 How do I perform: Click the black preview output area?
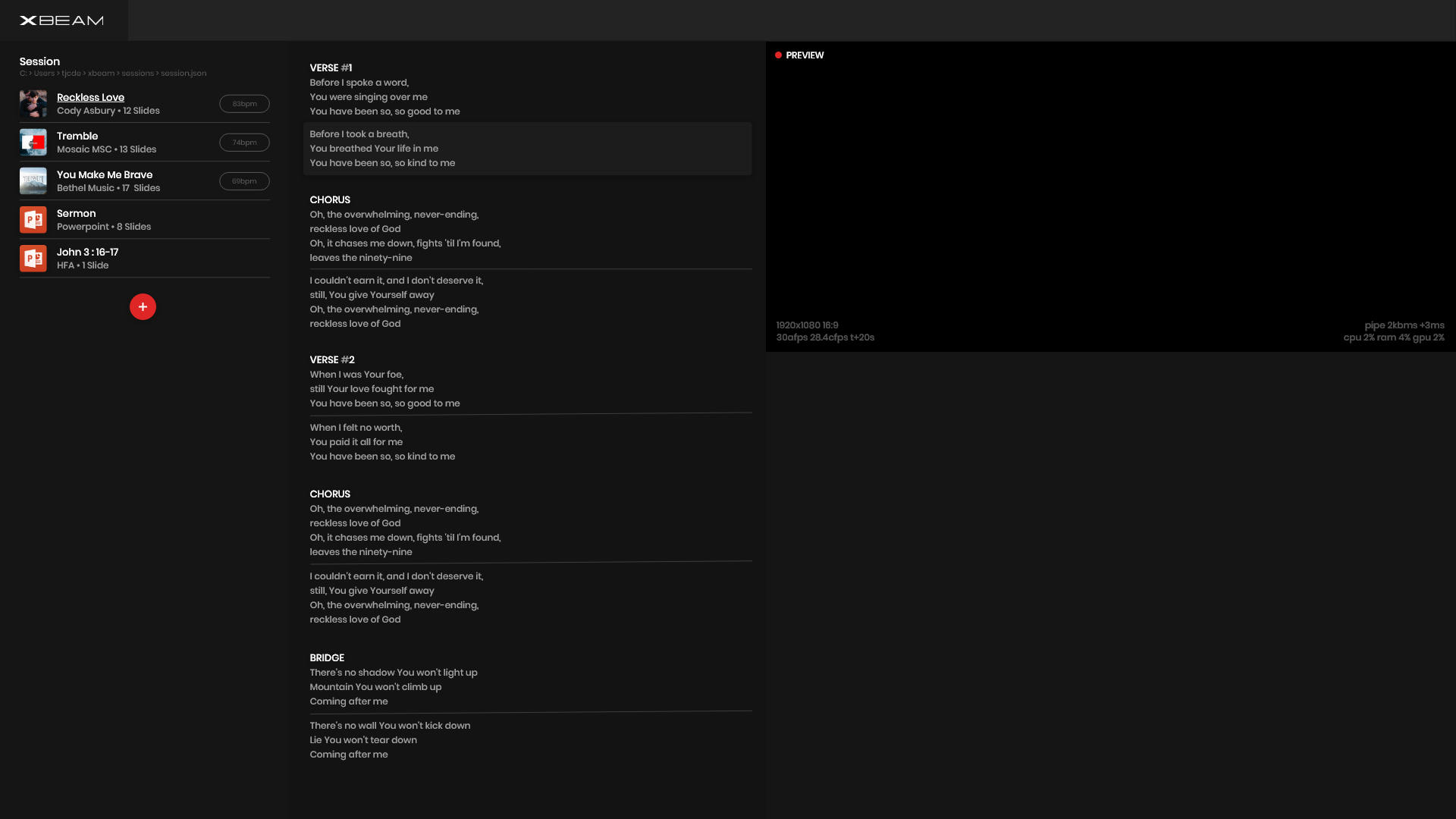point(1110,190)
